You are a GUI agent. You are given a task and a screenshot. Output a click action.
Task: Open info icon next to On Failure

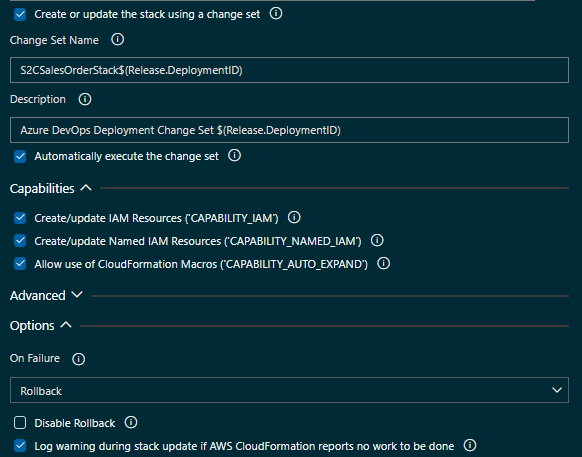[x=78, y=359]
